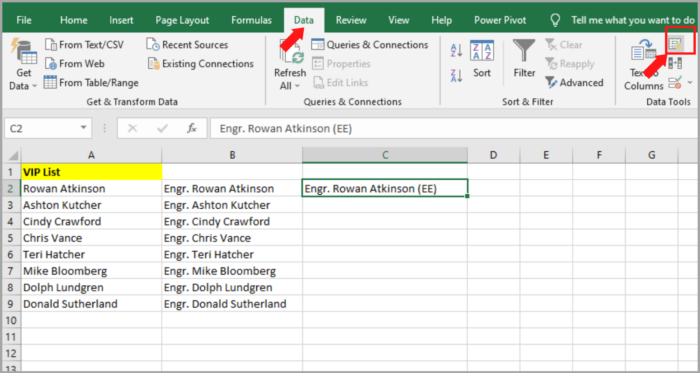This screenshot has width=700, height=373.
Task: Click the formula bar Cancel X
Action: click(132, 128)
